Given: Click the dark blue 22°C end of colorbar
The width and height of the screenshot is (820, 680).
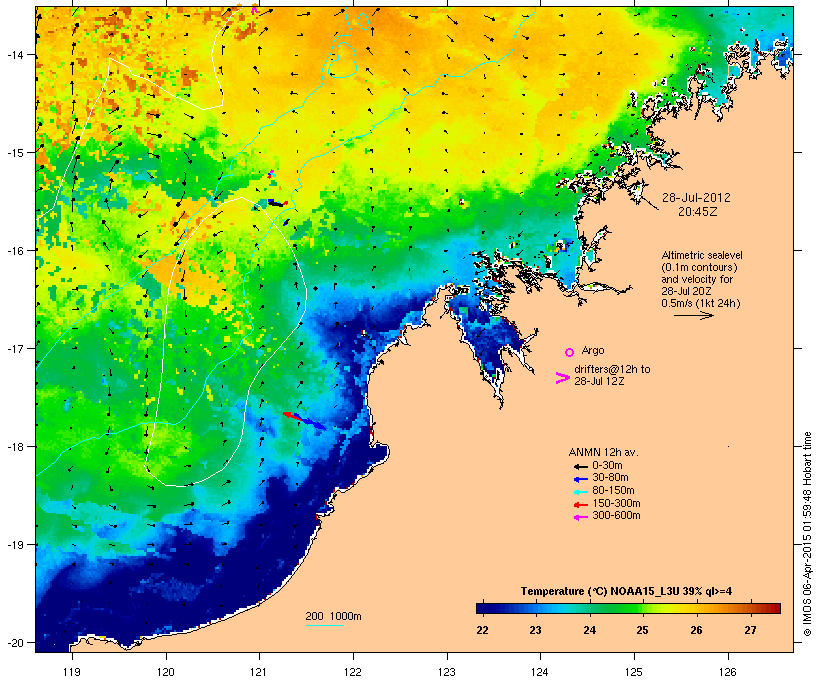Looking at the screenshot, I should coord(481,608).
